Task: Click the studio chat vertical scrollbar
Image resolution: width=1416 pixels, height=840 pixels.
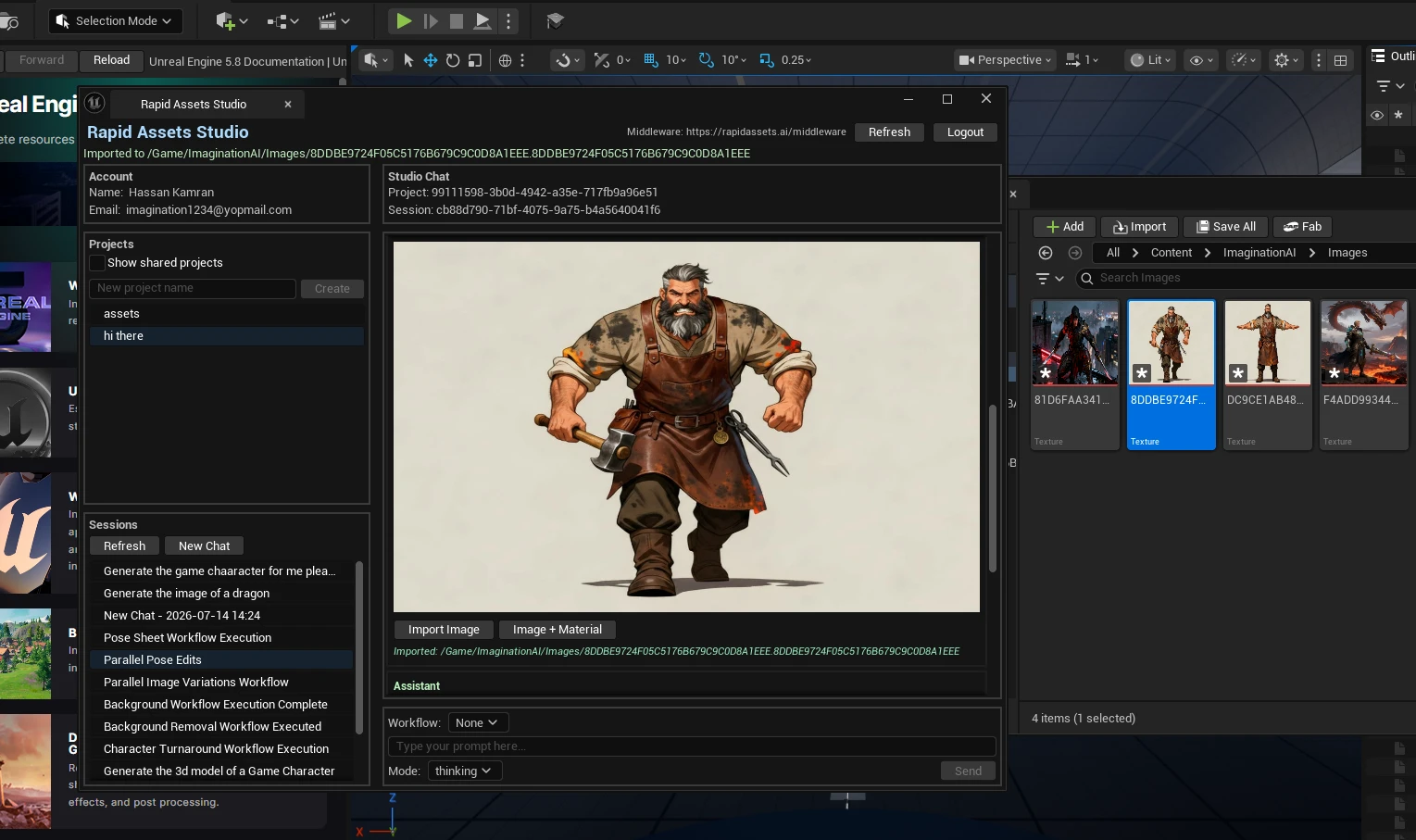Action: (x=992, y=487)
